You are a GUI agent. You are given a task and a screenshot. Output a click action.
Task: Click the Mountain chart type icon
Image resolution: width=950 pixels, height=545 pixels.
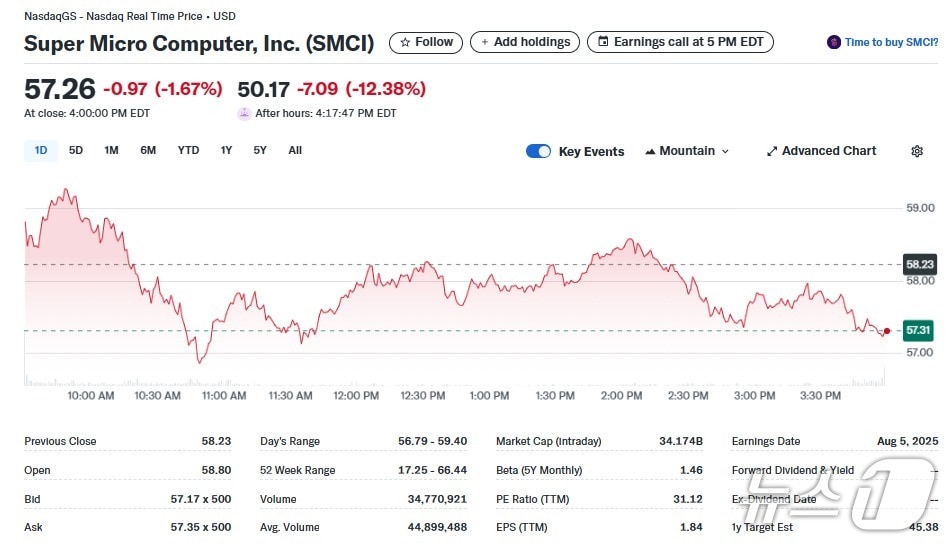click(x=650, y=151)
